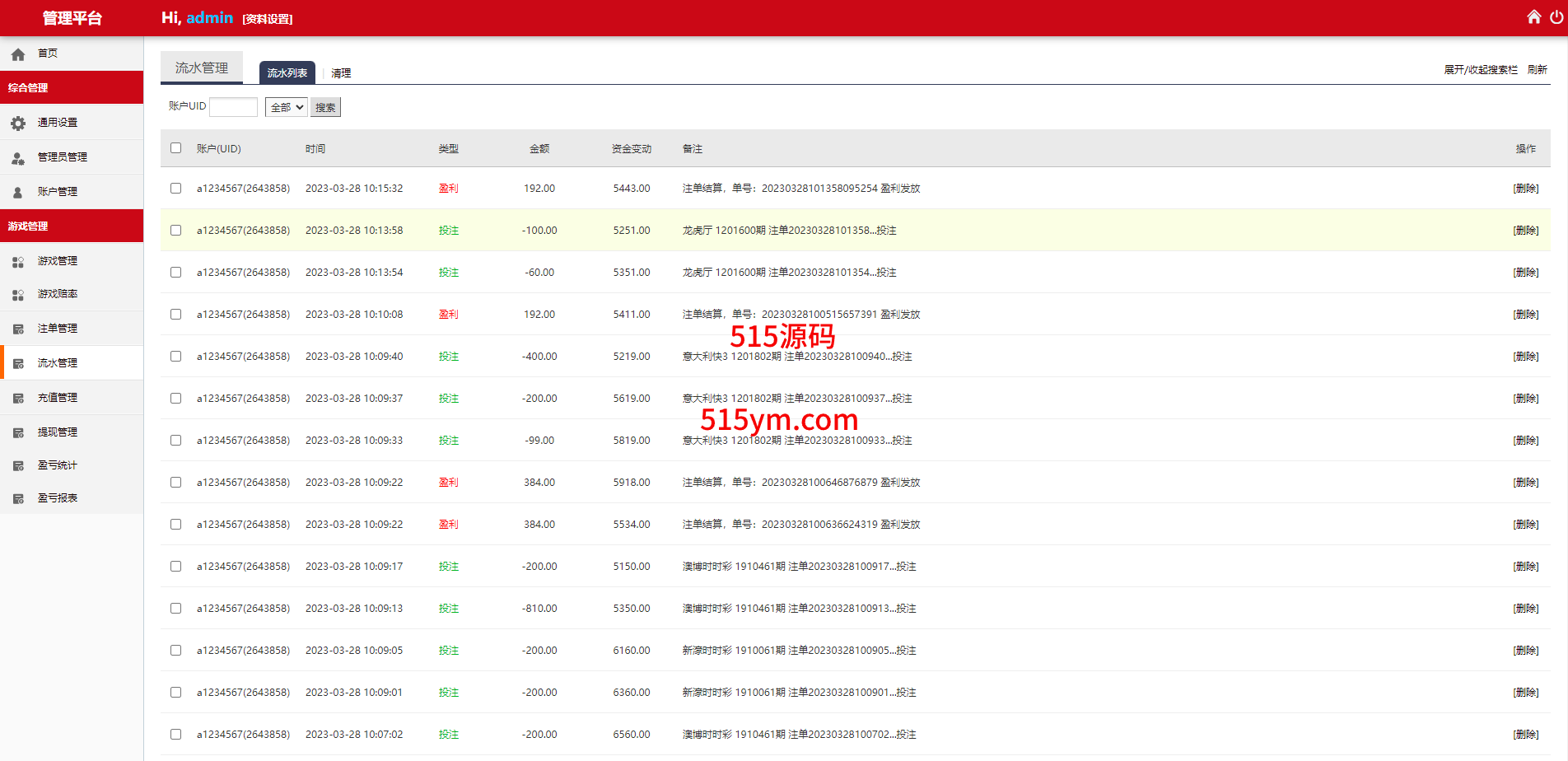Click the power logout icon
This screenshot has width=1568, height=761.
[1556, 17]
